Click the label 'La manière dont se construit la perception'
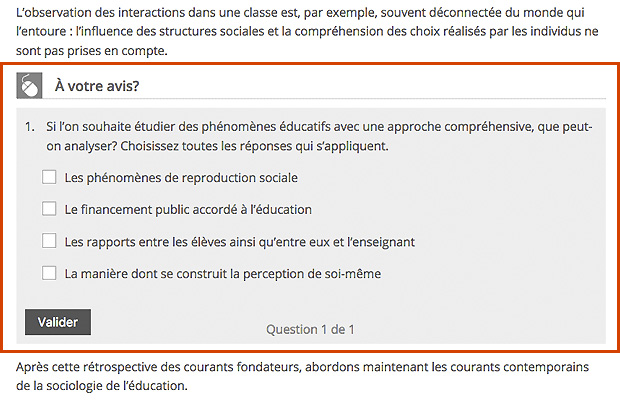Screen dimensions: 620x400 coord(222,273)
